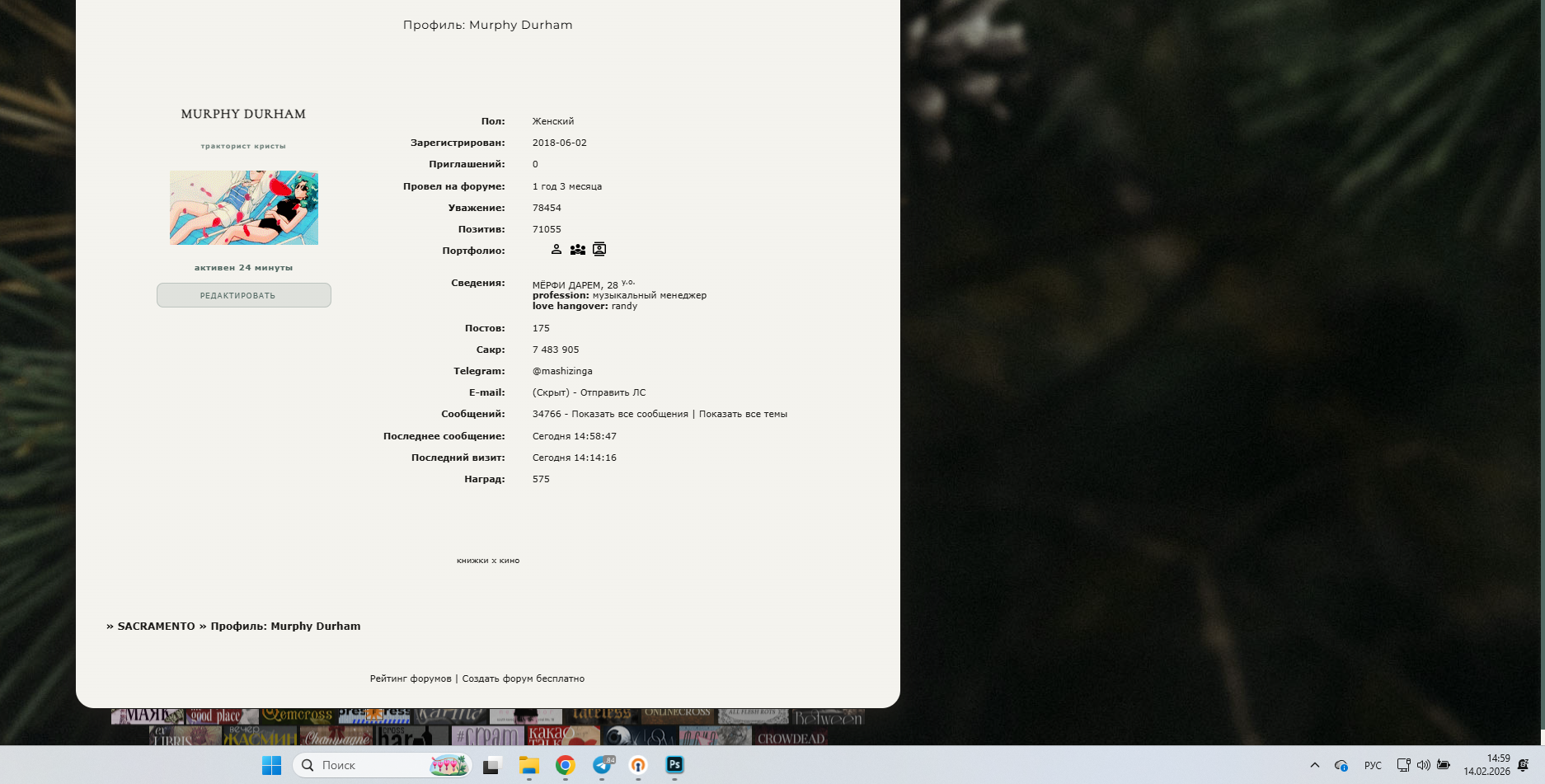Click the Позитив value 71055
The image size is (1545, 784).
coord(547,229)
